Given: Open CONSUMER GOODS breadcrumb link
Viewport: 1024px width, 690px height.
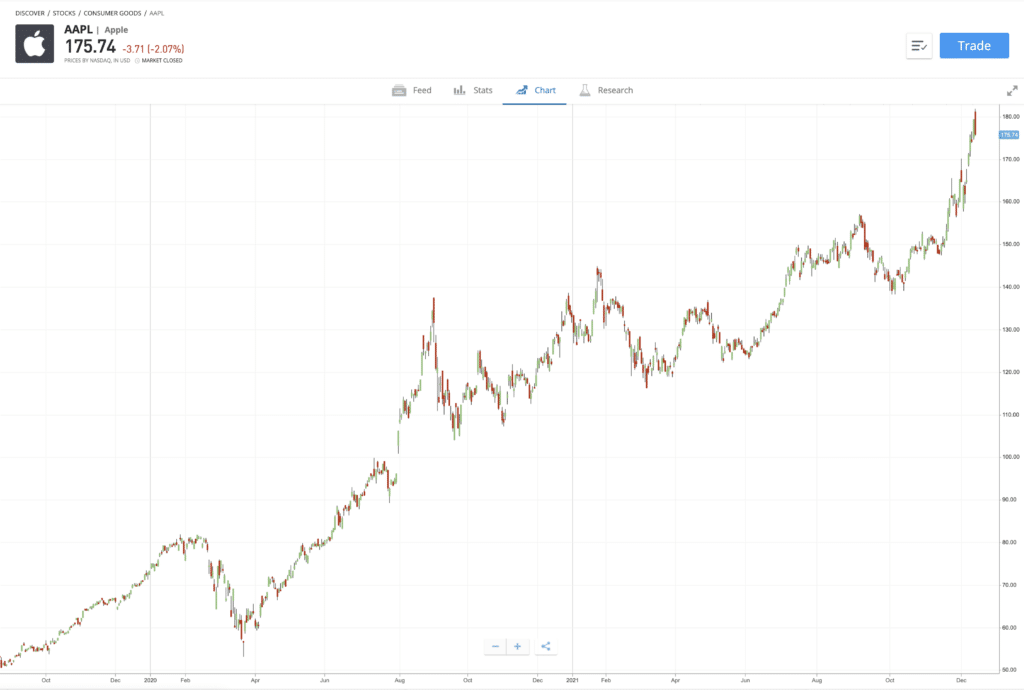Looking at the screenshot, I should [112, 13].
